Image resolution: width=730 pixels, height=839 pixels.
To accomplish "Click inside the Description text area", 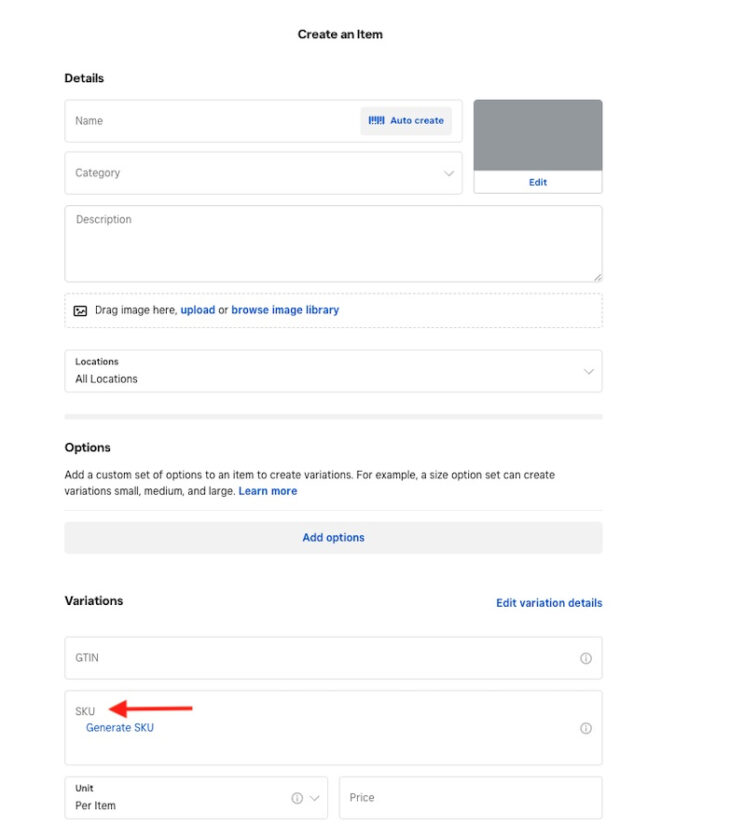I will [333, 242].
